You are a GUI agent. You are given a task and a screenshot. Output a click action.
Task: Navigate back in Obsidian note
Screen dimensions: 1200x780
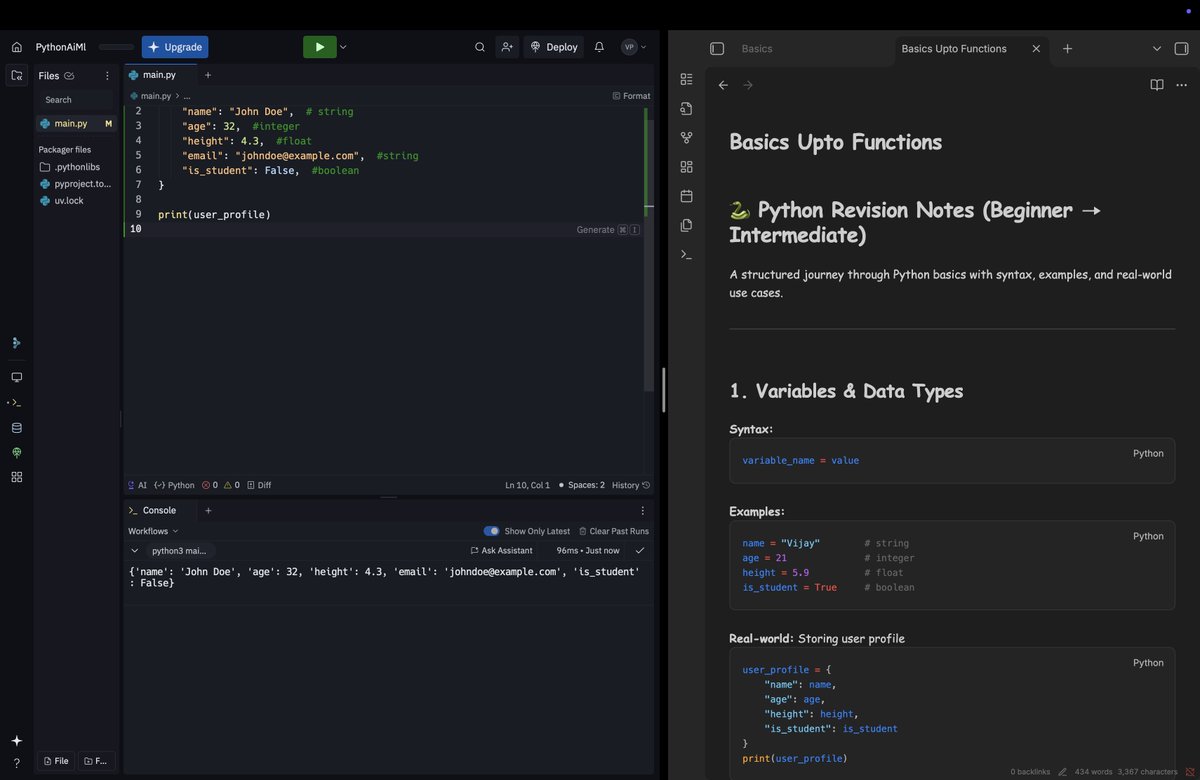click(723, 85)
